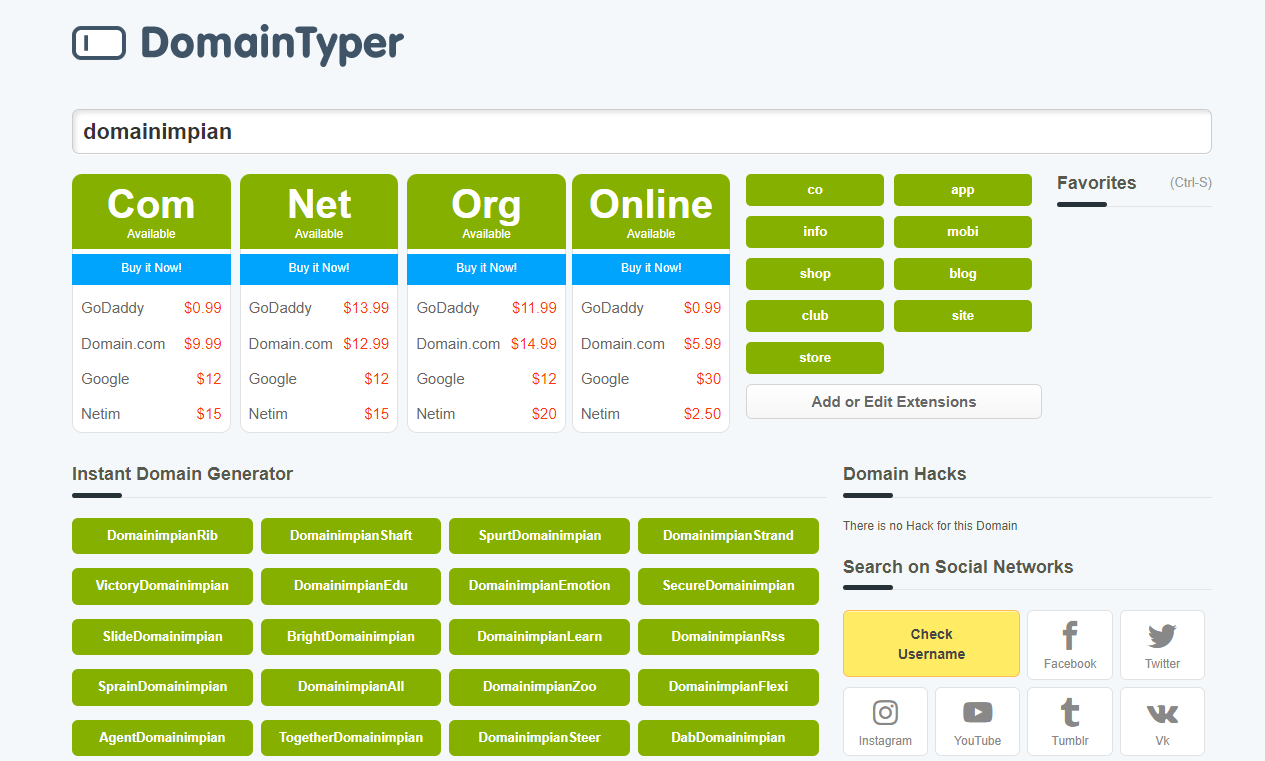Open the Tumblr social search
1265x761 pixels.
1069,721
